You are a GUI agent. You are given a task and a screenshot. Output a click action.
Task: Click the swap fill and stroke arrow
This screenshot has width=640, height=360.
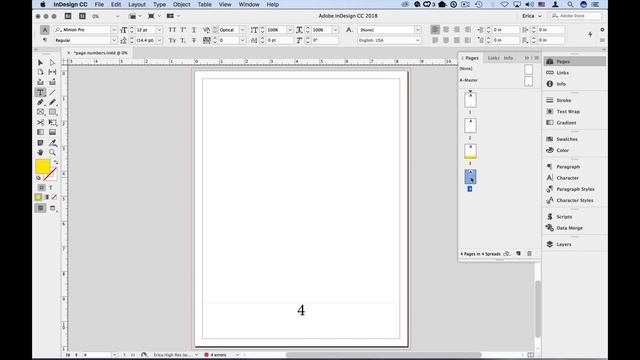(x=56, y=162)
